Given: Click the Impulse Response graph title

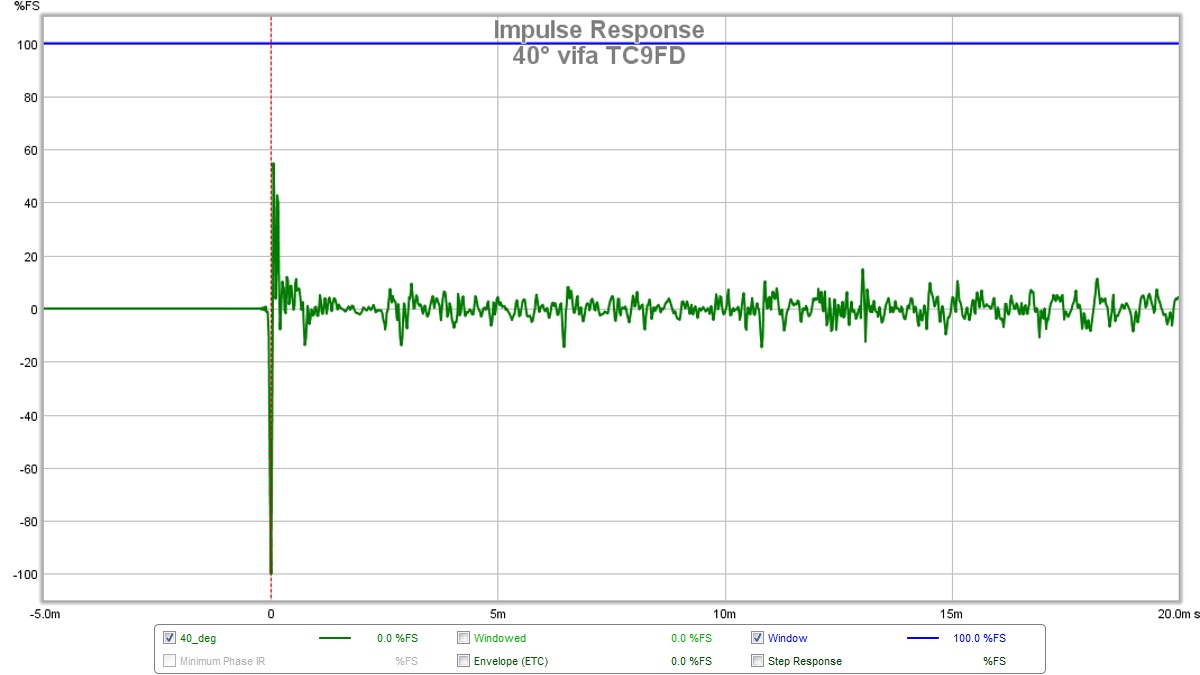Looking at the screenshot, I should [x=599, y=30].
